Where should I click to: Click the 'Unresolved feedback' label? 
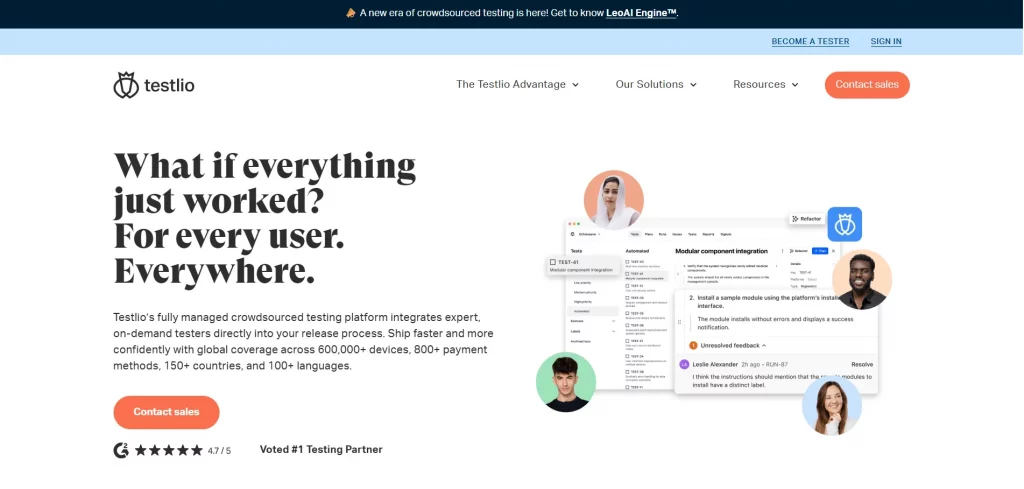730,345
